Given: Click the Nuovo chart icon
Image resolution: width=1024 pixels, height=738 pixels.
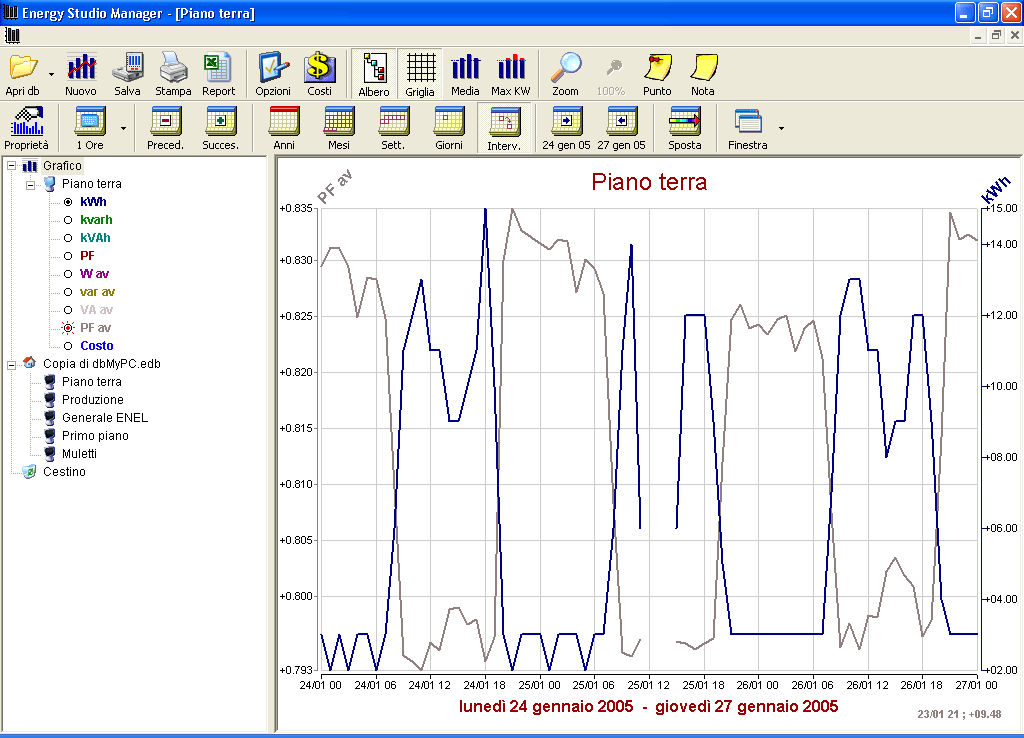Looking at the screenshot, I should pos(81,74).
